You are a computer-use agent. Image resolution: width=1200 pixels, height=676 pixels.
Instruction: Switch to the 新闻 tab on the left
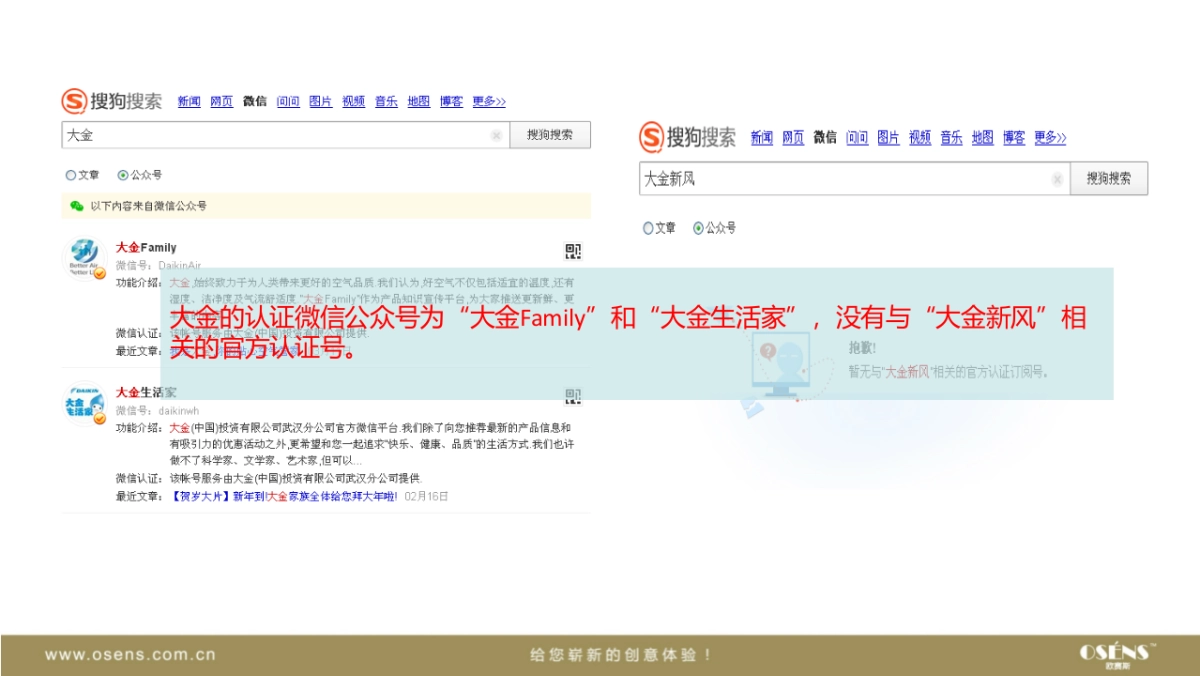click(x=188, y=101)
